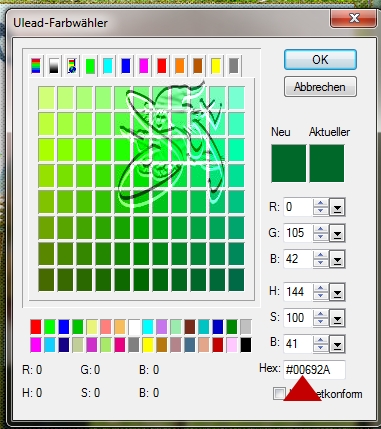Pick the red swatch in bottom palette
381x429 pixels.
click(x=36, y=327)
